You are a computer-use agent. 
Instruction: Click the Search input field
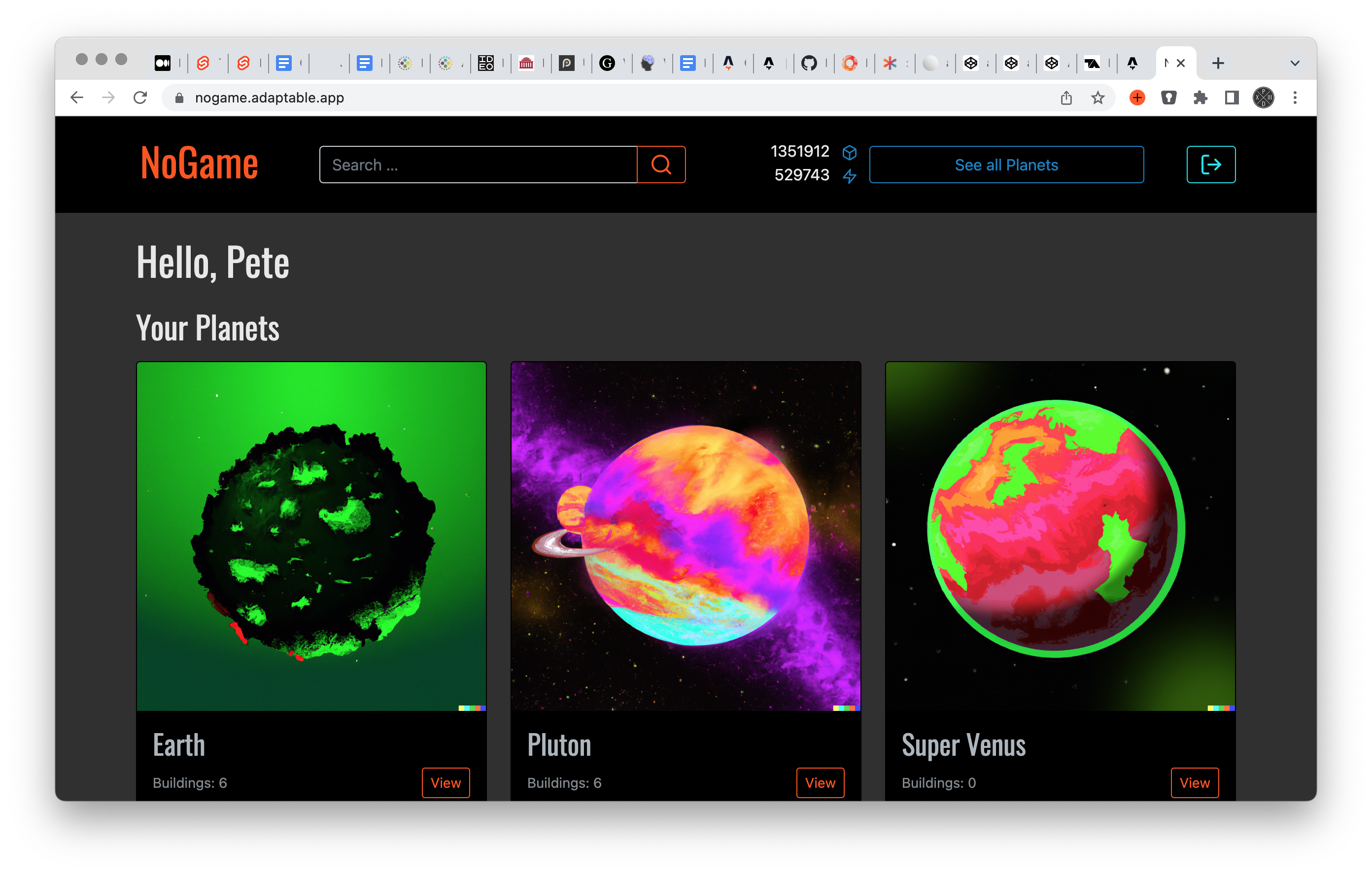click(x=479, y=165)
